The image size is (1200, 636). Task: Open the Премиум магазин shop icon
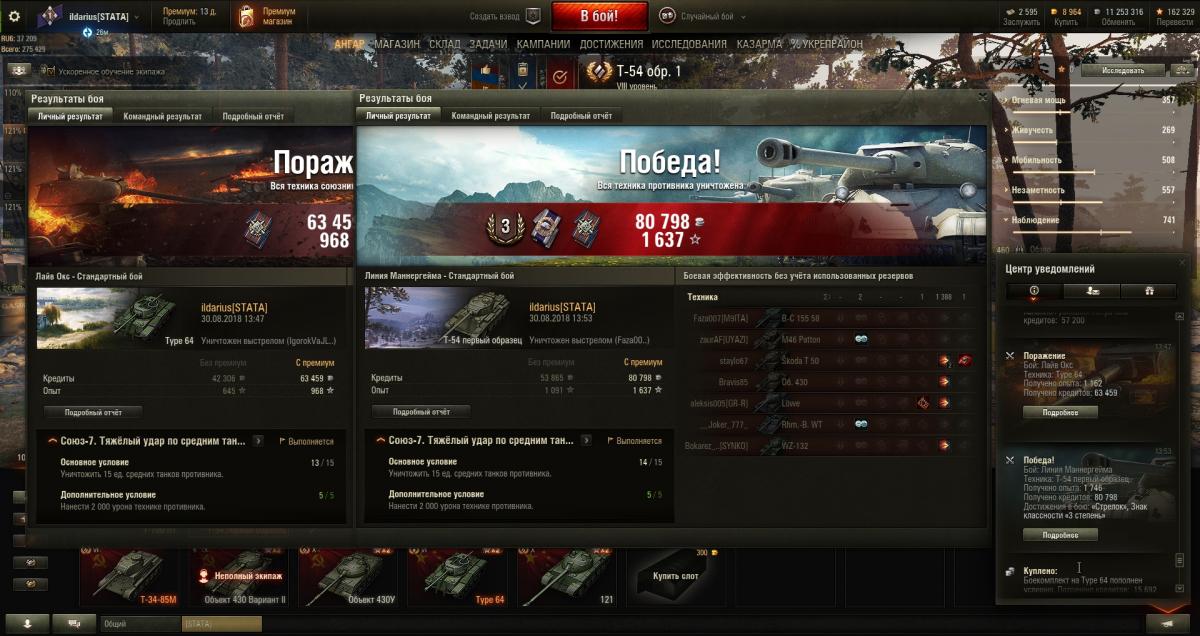pyautogui.click(x=246, y=16)
